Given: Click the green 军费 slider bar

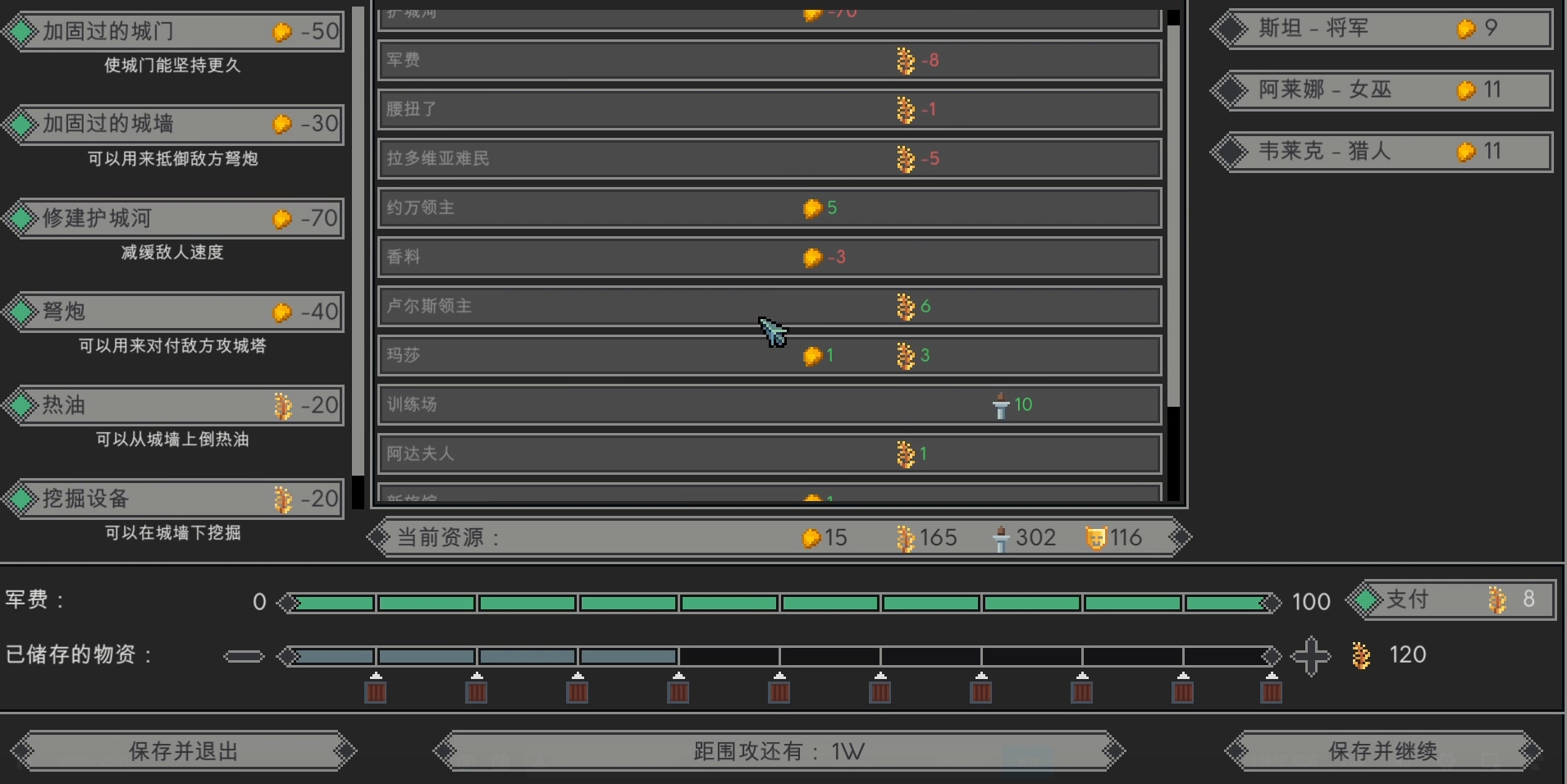Looking at the screenshot, I should 779,604.
